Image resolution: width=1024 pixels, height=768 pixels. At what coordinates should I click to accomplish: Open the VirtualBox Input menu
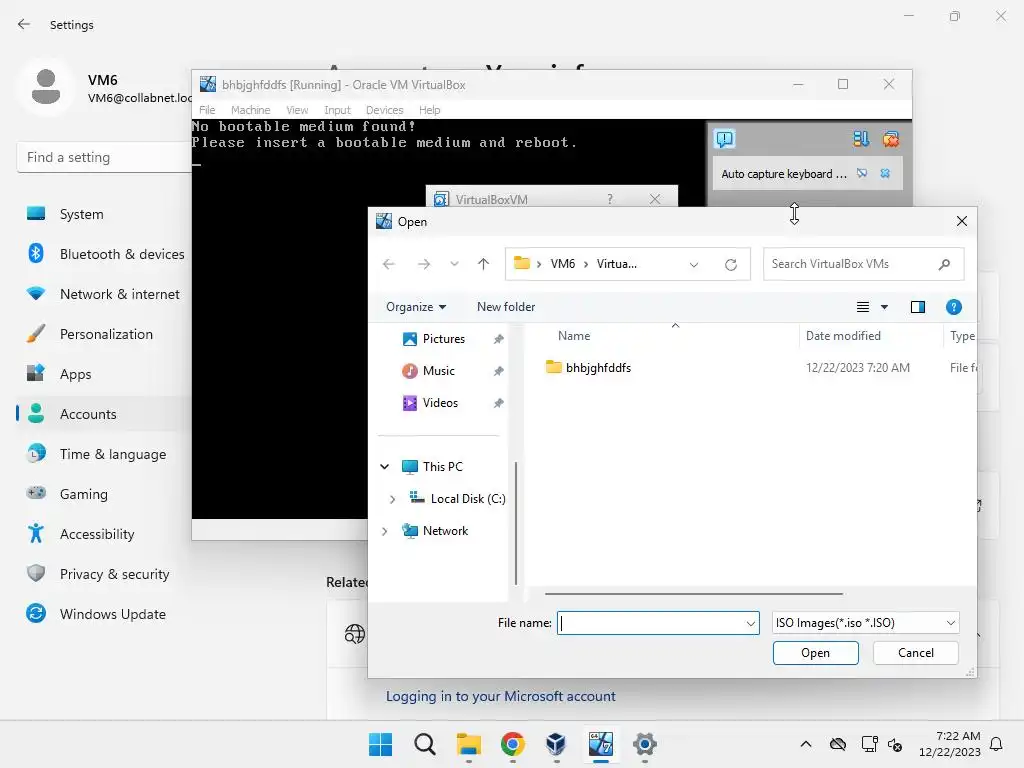(x=337, y=110)
